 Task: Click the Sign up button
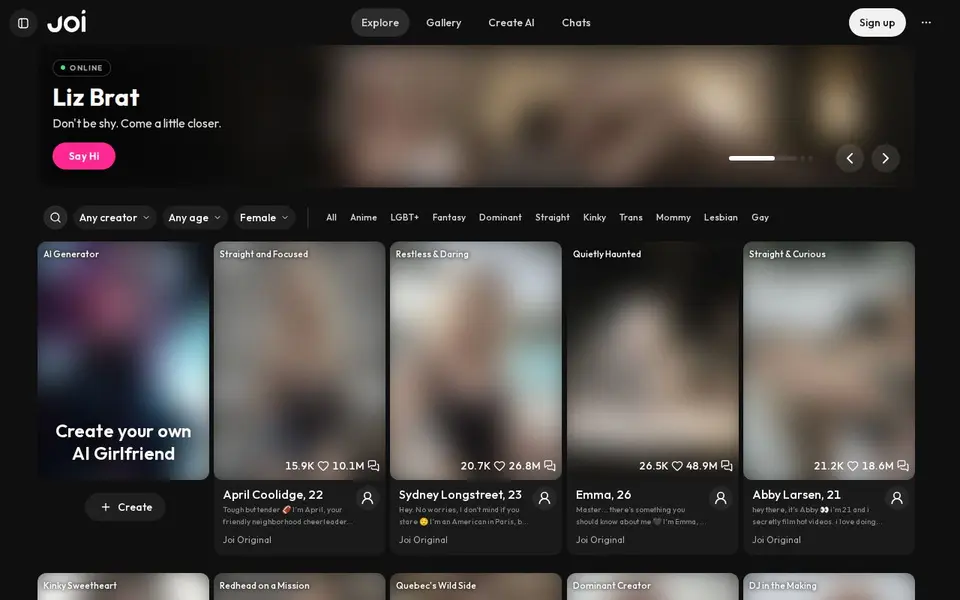[877, 23]
